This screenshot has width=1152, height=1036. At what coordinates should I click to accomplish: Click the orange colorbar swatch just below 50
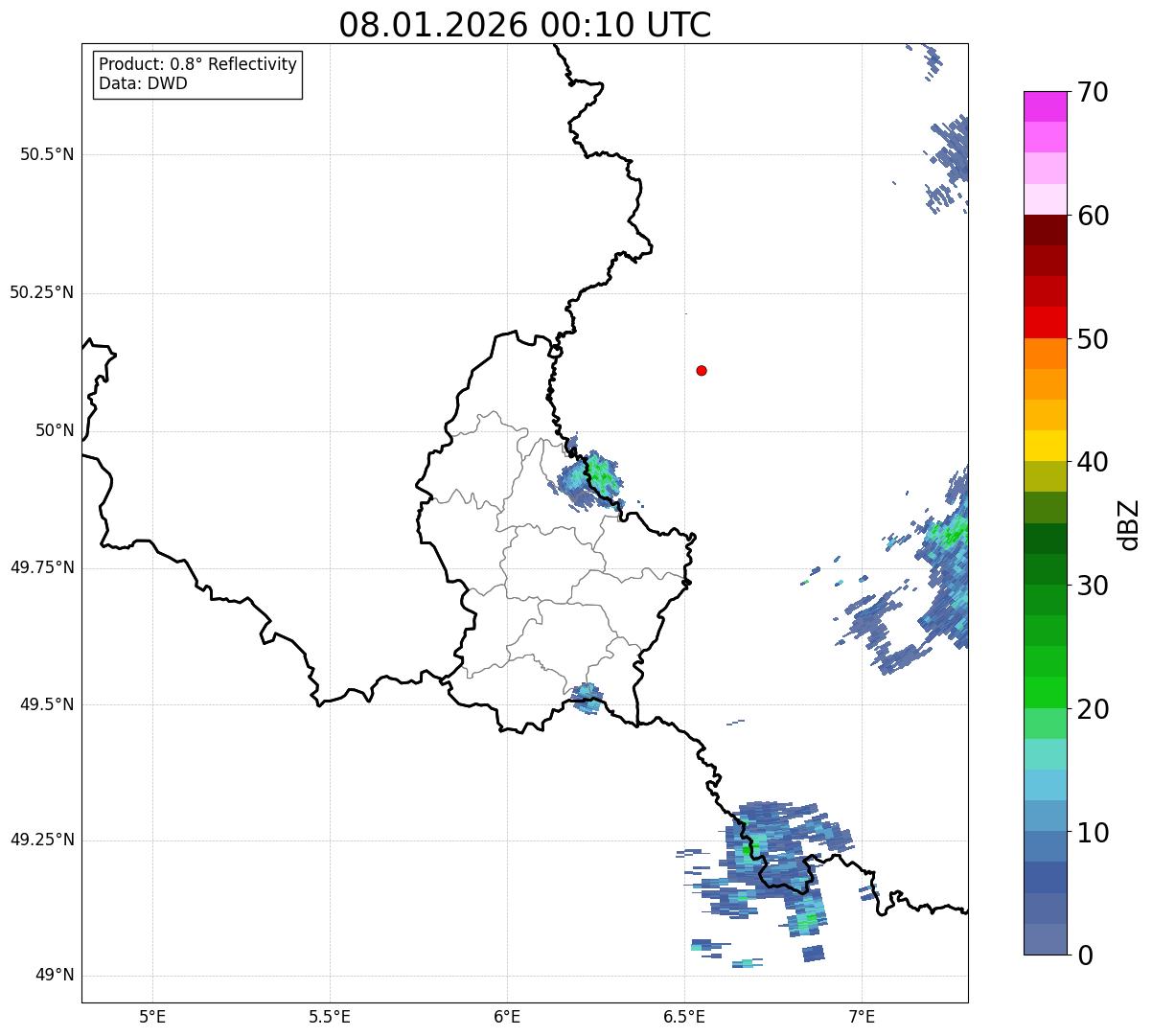tap(1046, 354)
